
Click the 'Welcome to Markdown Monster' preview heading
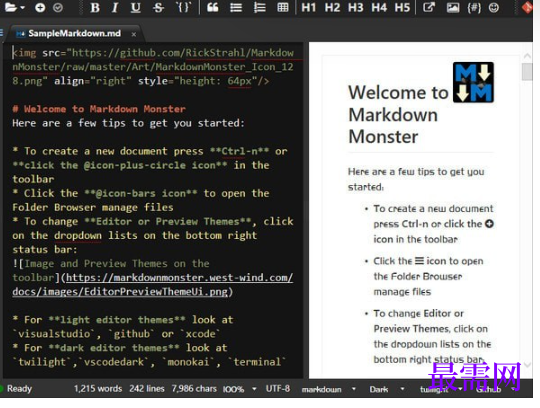pyautogui.click(x=398, y=115)
